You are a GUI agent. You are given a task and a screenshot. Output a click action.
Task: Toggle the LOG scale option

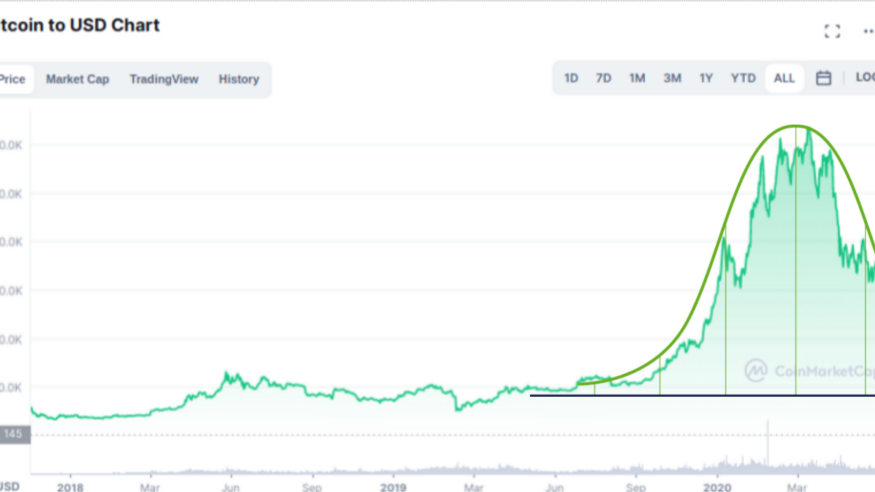[864, 78]
